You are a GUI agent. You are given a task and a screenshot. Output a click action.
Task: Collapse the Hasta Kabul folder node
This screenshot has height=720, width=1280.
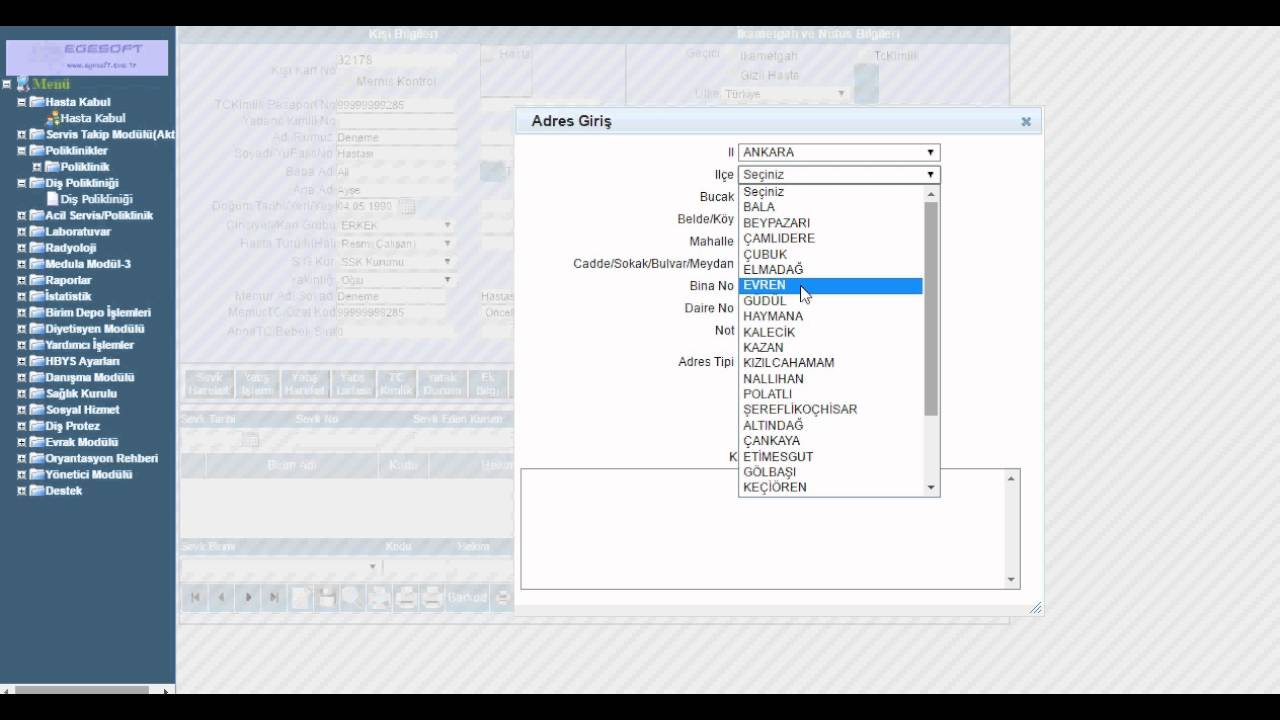pyautogui.click(x=22, y=102)
